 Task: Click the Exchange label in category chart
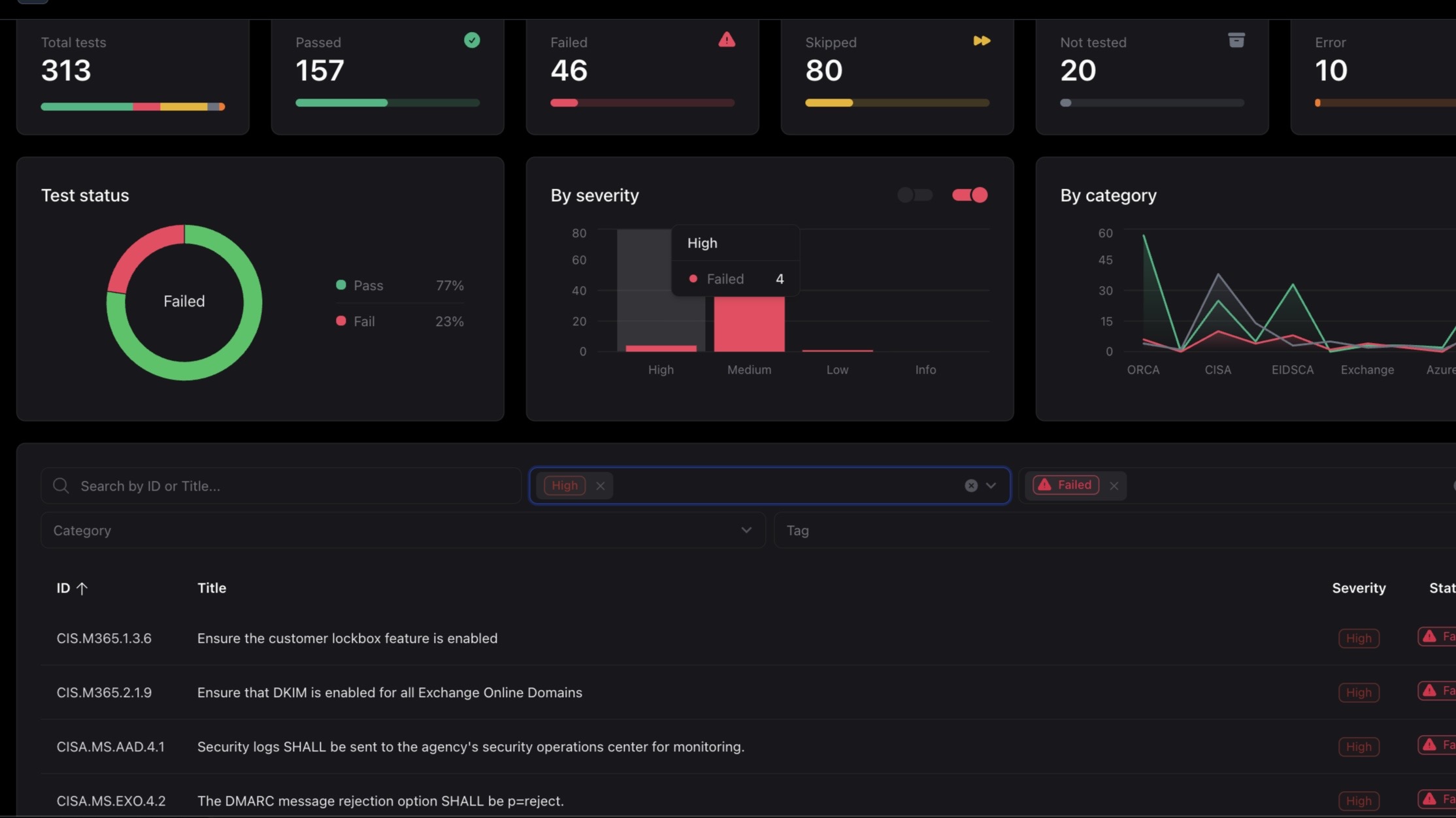(1367, 370)
